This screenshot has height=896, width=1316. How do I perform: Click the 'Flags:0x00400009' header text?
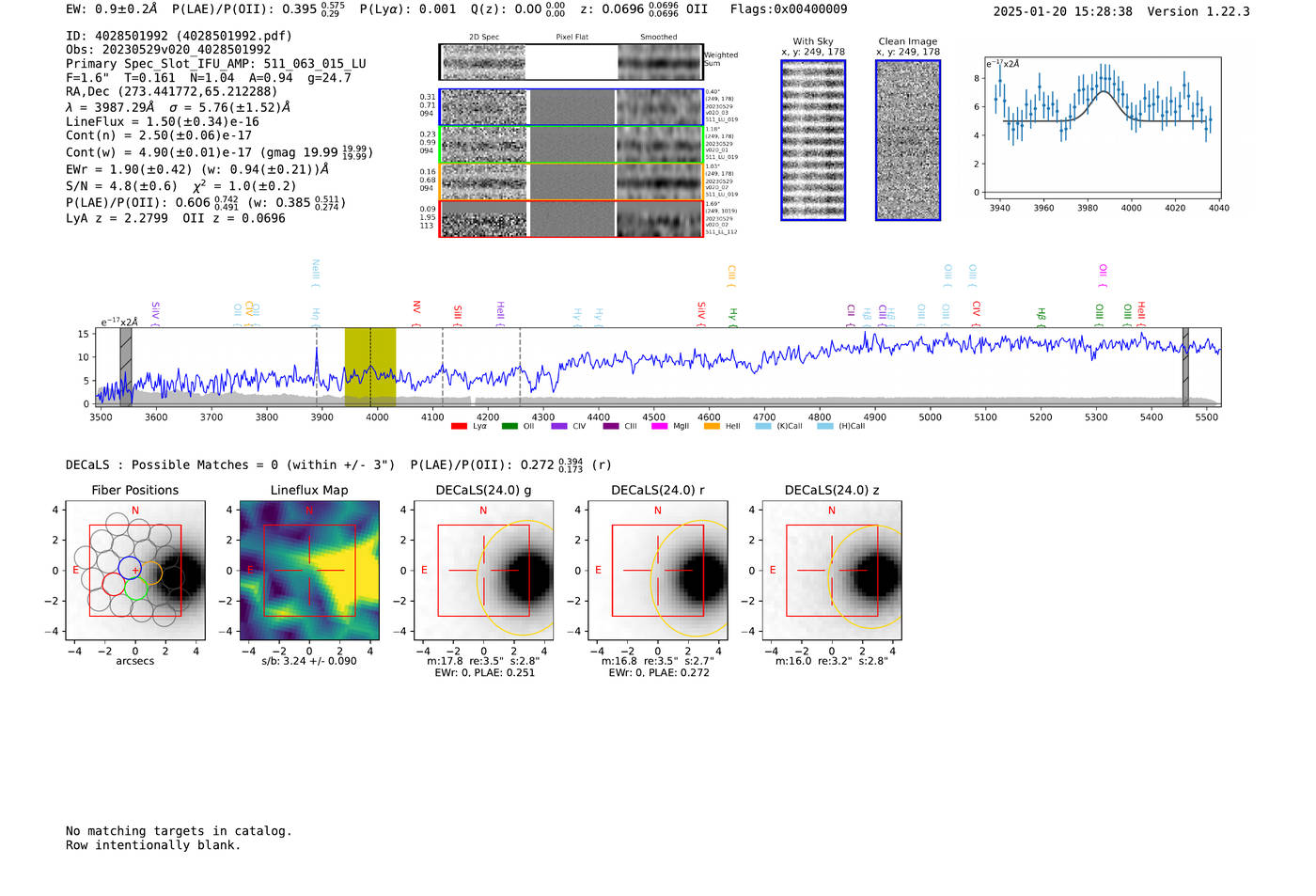(789, 9)
